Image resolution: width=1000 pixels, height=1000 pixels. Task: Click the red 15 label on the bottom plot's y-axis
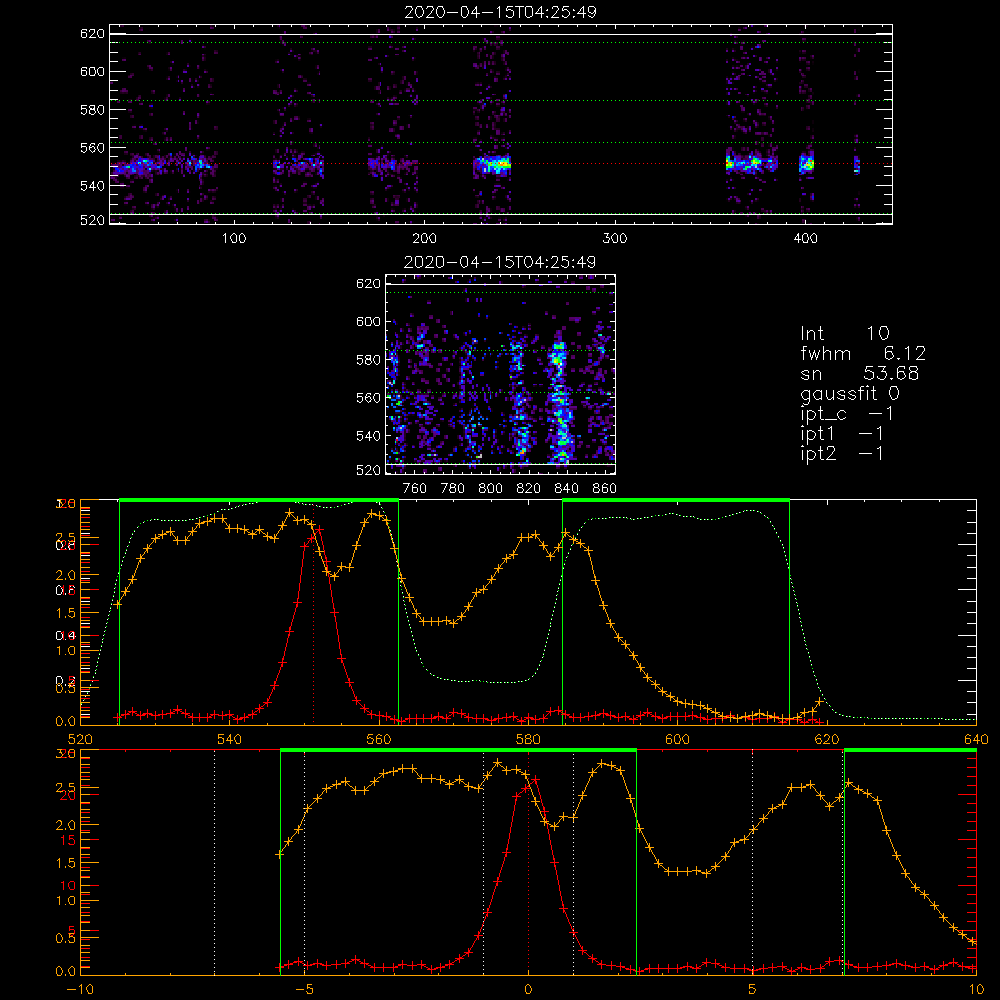[x=68, y=841]
